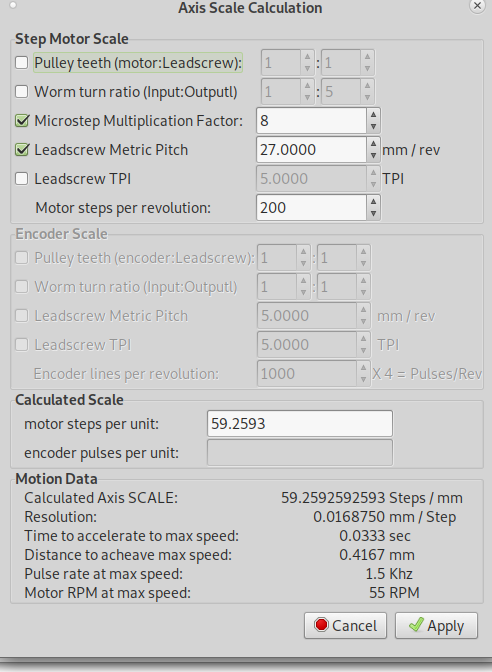Image resolution: width=492 pixels, height=672 pixels.
Task: Focus the Microstep Multiplication Factor field
Action: pos(312,121)
